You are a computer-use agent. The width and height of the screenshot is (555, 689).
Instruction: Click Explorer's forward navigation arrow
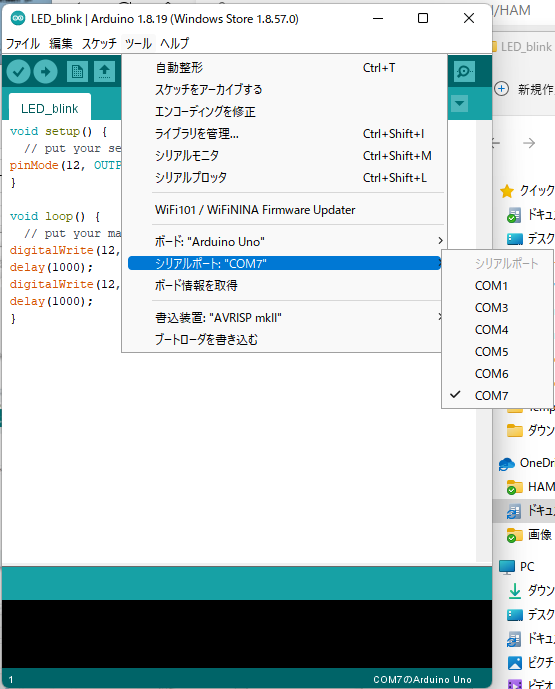coord(529,143)
